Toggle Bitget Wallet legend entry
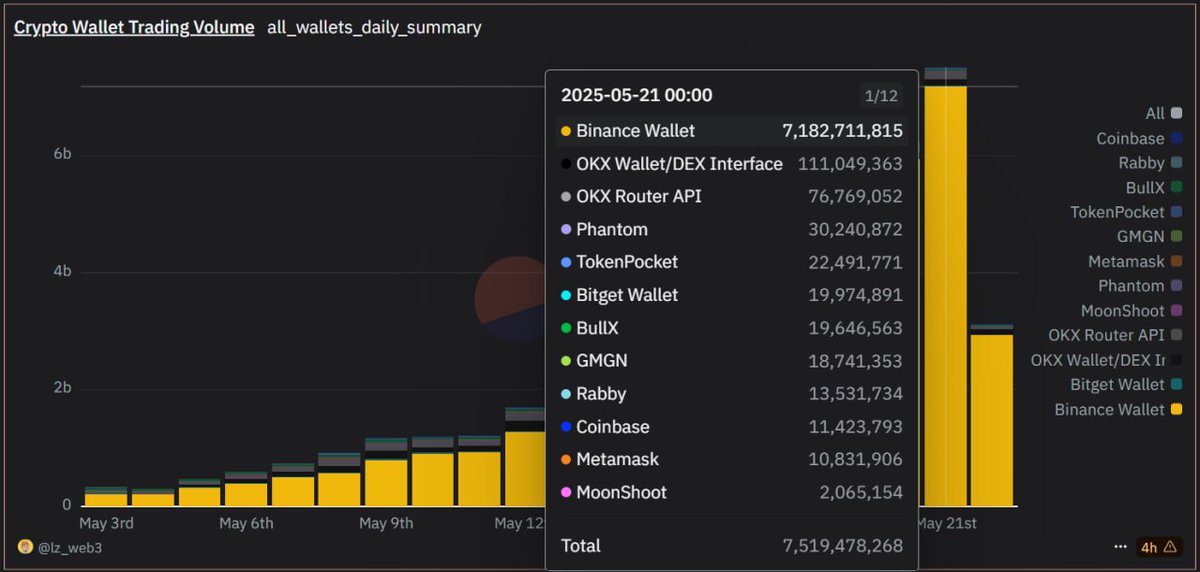Viewport: 1200px width, 572px height. tap(1126, 384)
